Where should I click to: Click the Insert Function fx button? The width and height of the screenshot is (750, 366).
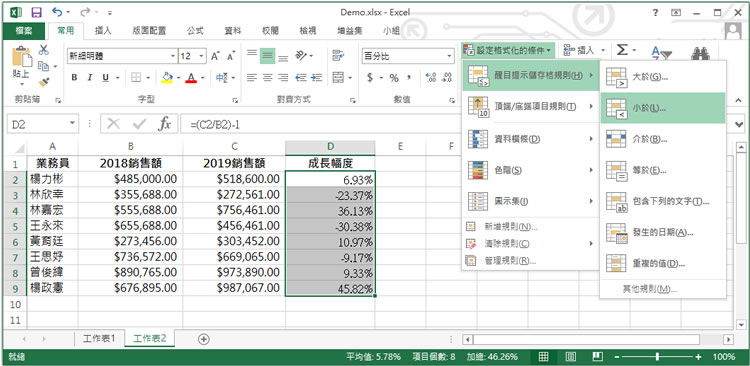[x=164, y=124]
